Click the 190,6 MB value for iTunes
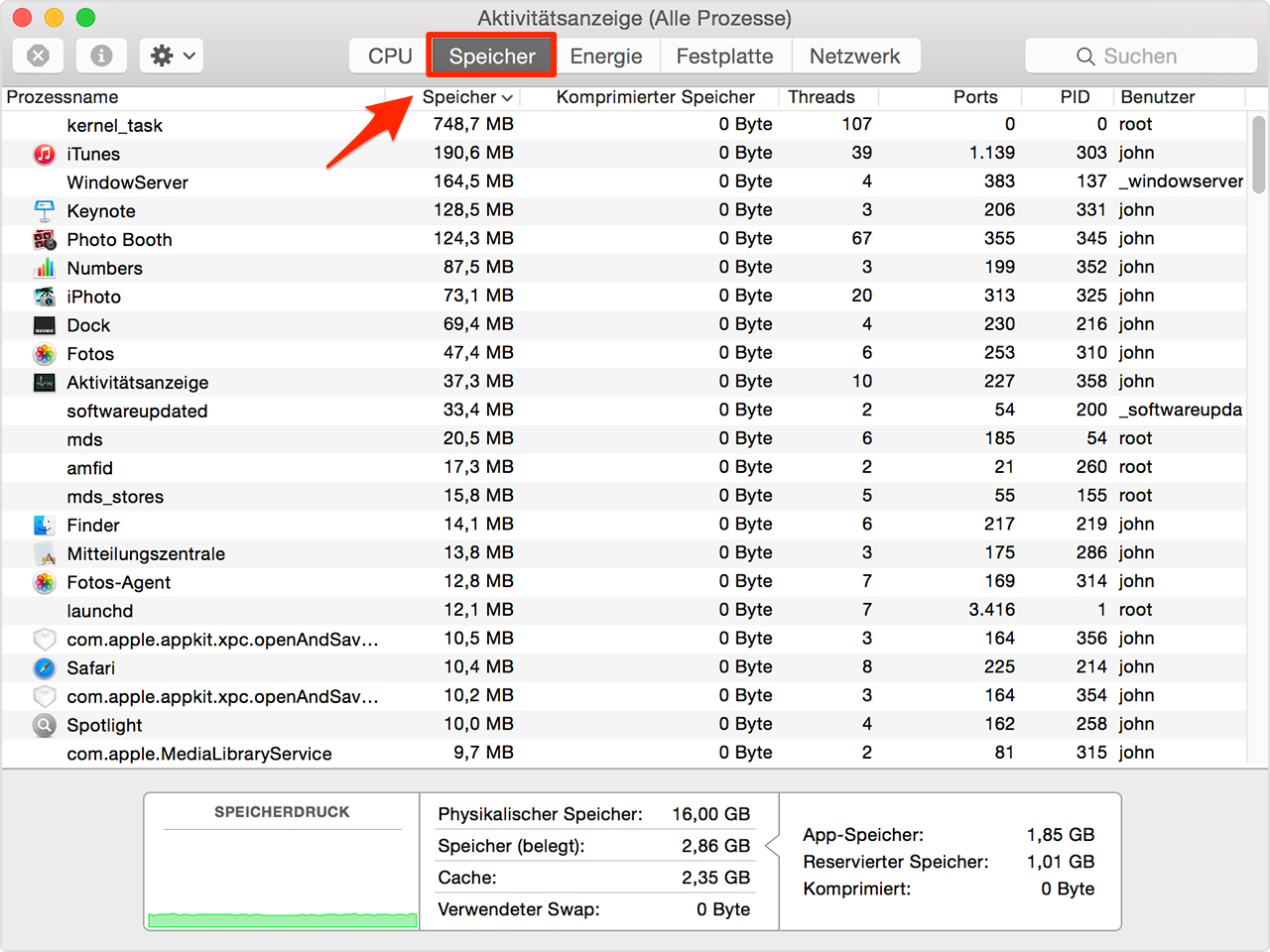 tap(473, 153)
